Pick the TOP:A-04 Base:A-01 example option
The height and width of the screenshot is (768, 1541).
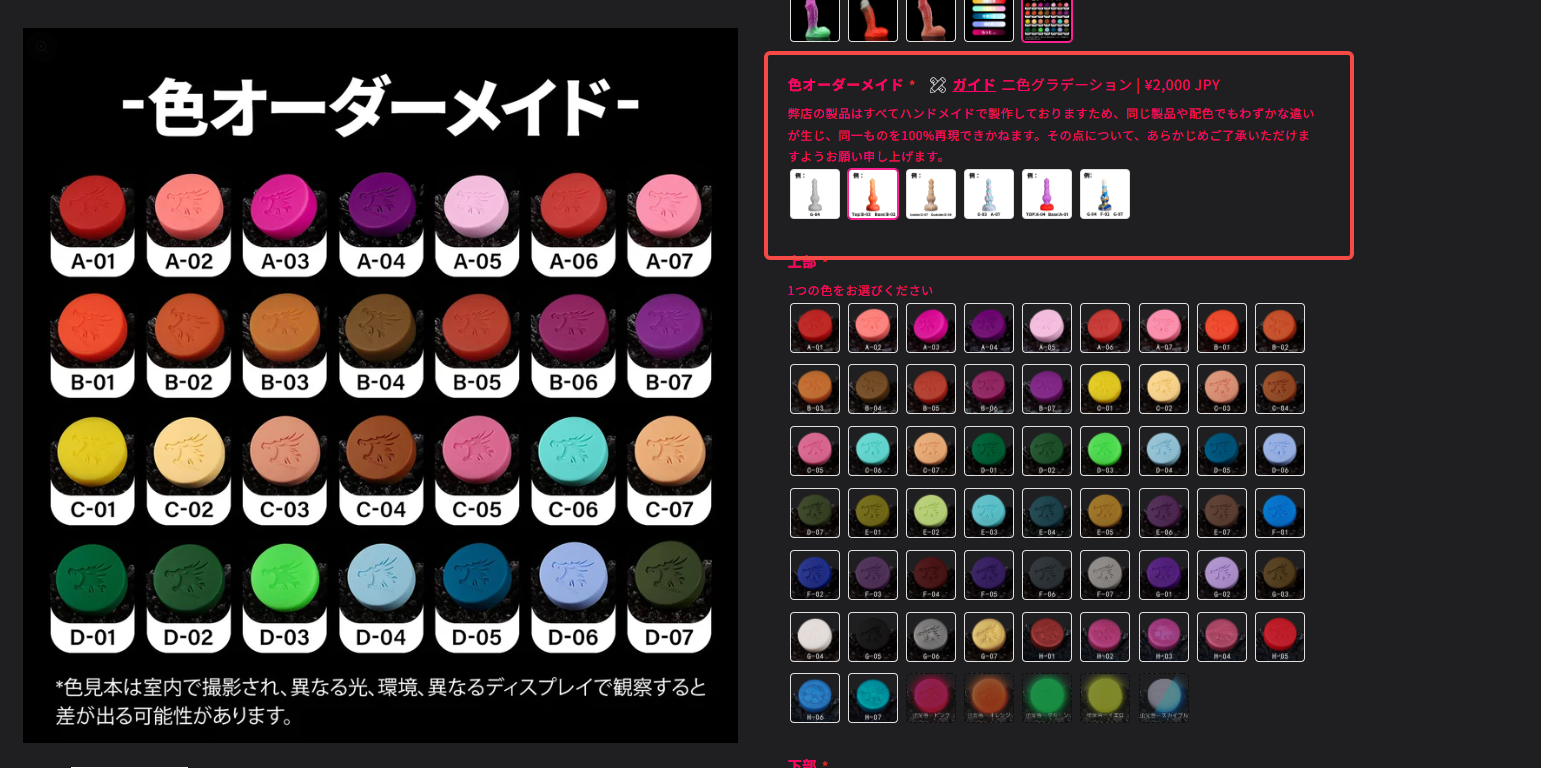tap(1046, 194)
